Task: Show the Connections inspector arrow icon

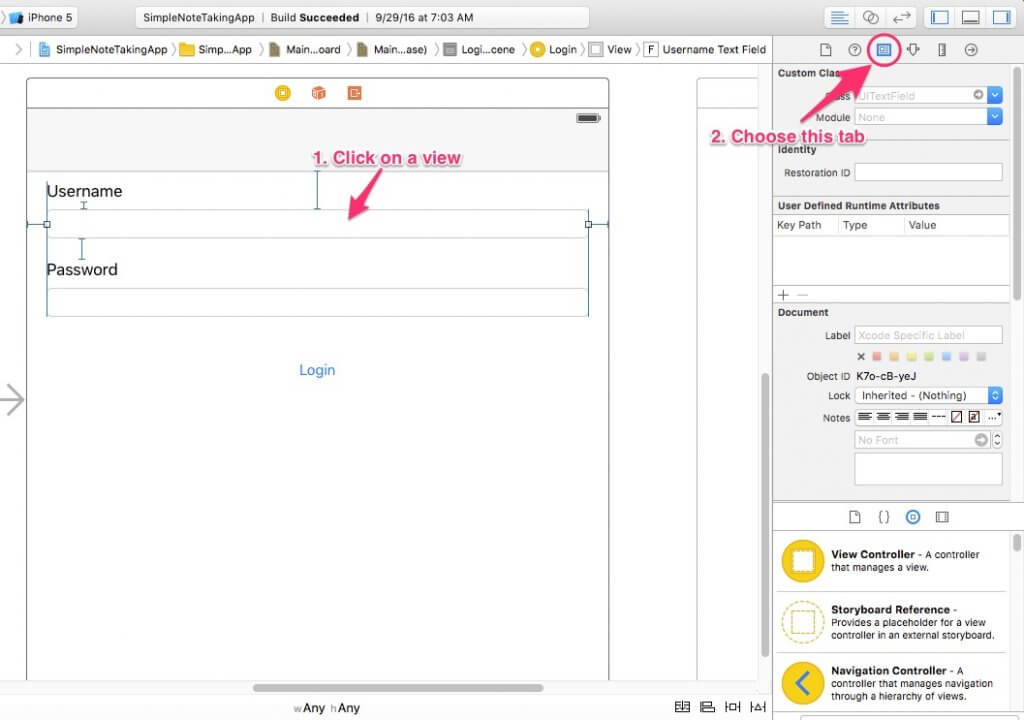Action: (971, 49)
